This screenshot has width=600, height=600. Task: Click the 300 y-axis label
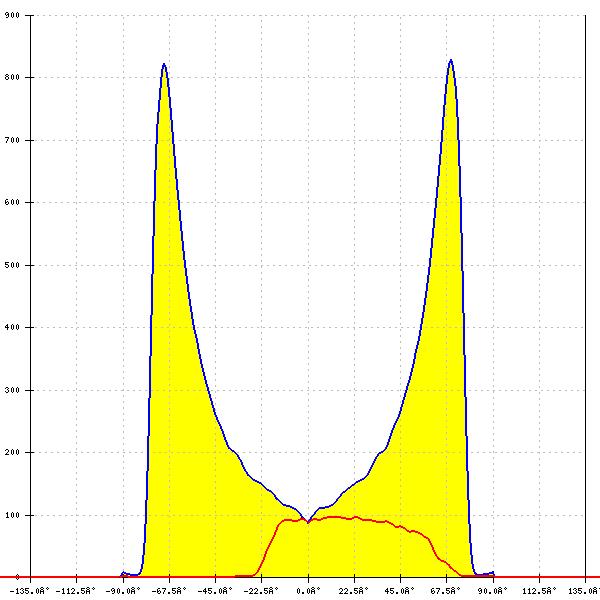tap(12, 390)
